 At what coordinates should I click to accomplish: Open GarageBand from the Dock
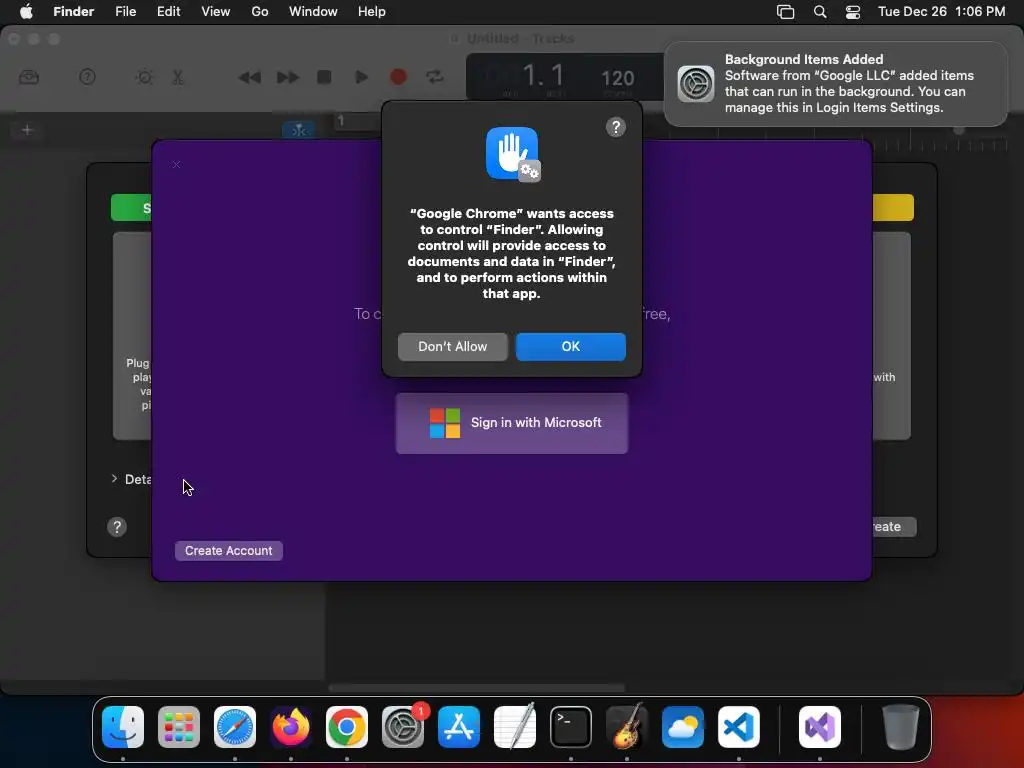[627, 727]
